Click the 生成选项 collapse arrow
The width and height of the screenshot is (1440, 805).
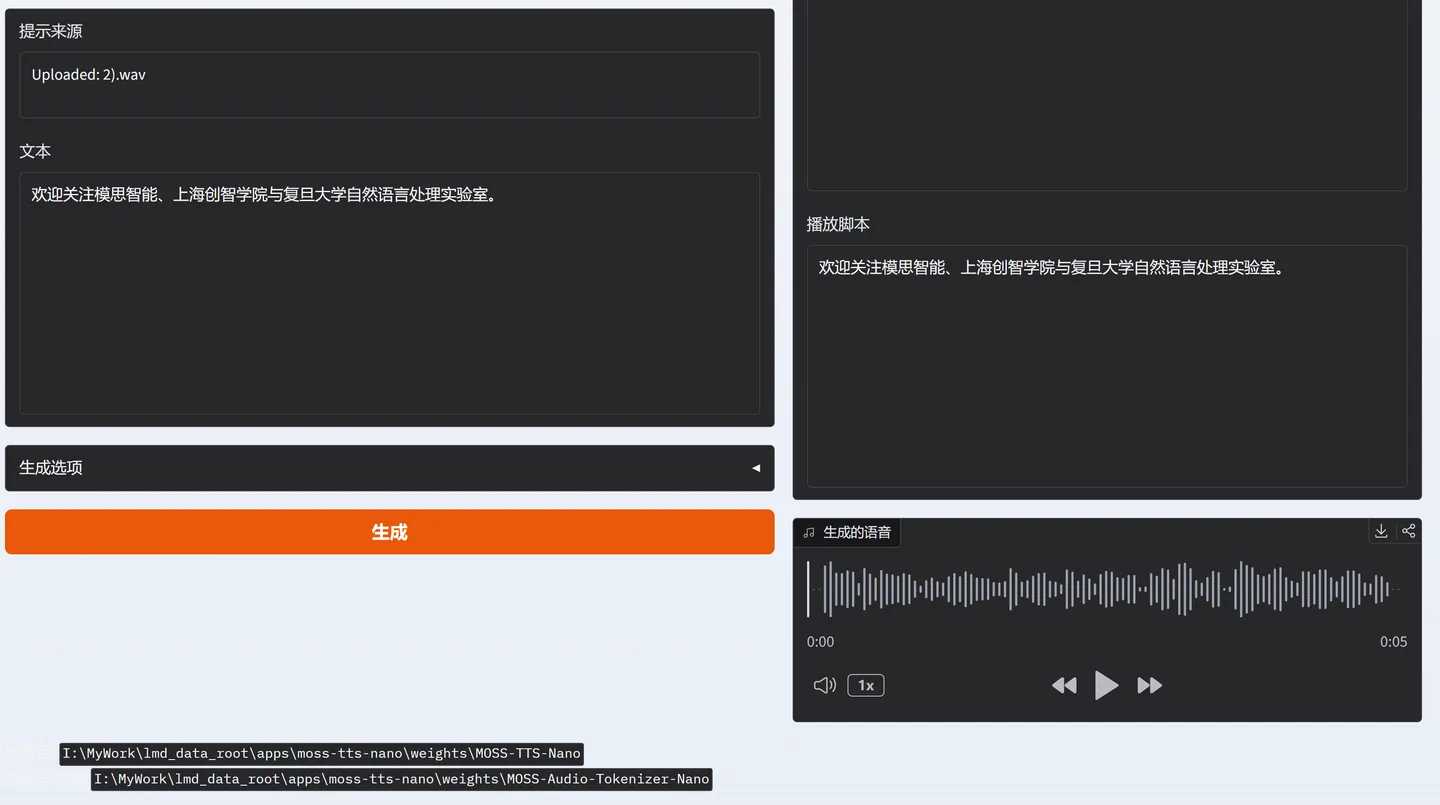756,468
